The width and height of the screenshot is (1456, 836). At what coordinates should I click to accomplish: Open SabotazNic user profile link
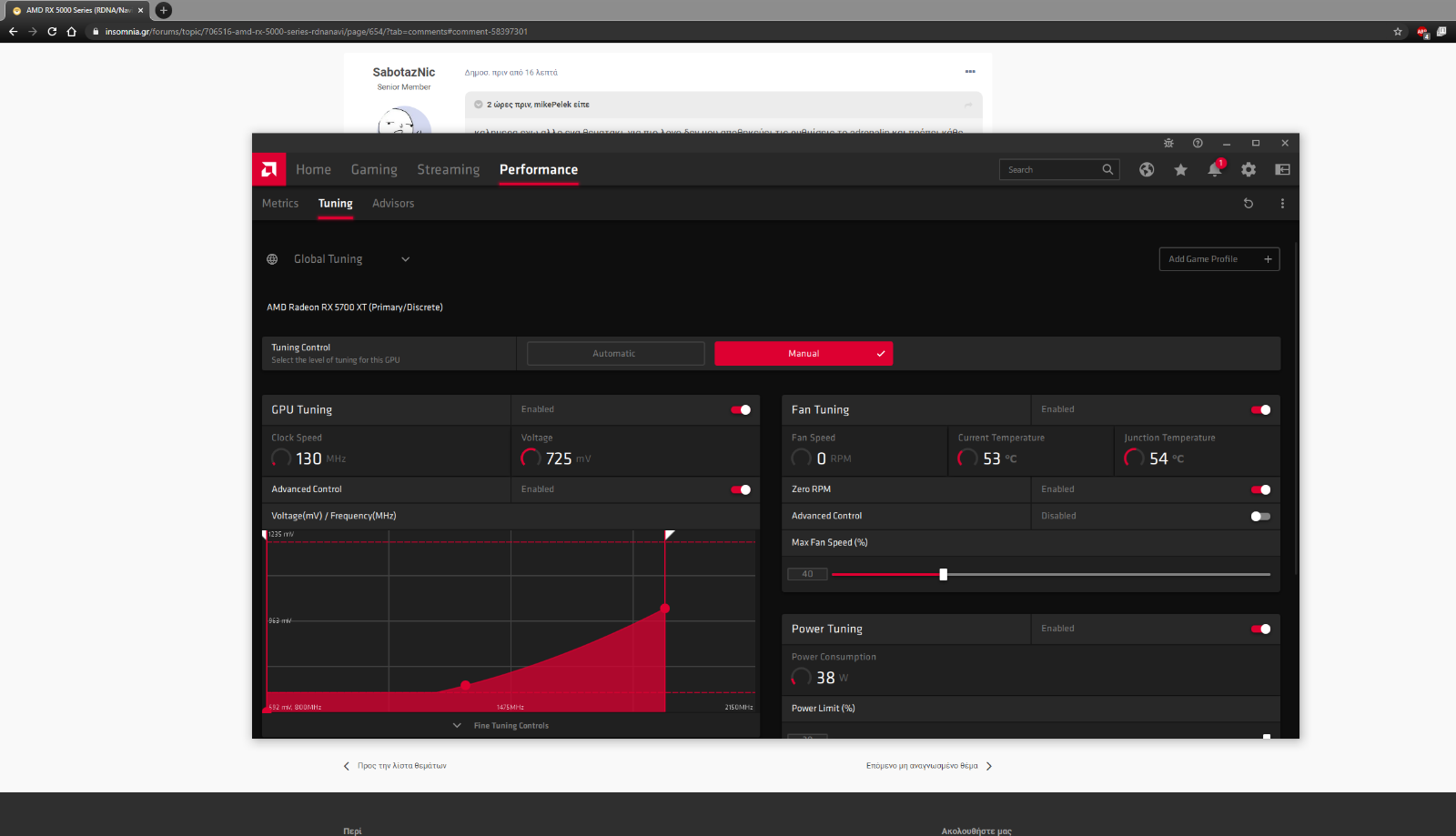pyautogui.click(x=404, y=73)
